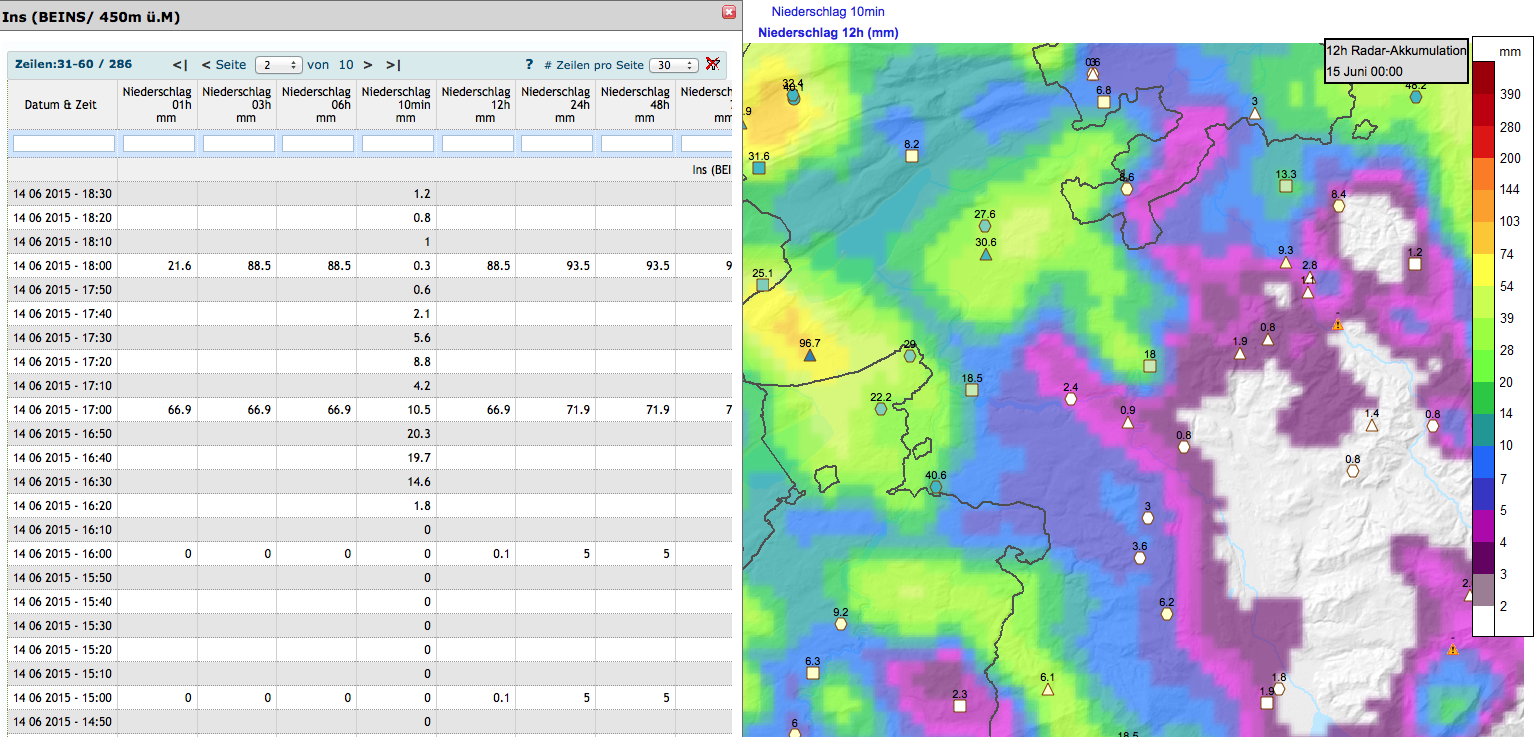
Task: Click the 27.6 mm hexagon station marker
Action: [985, 226]
